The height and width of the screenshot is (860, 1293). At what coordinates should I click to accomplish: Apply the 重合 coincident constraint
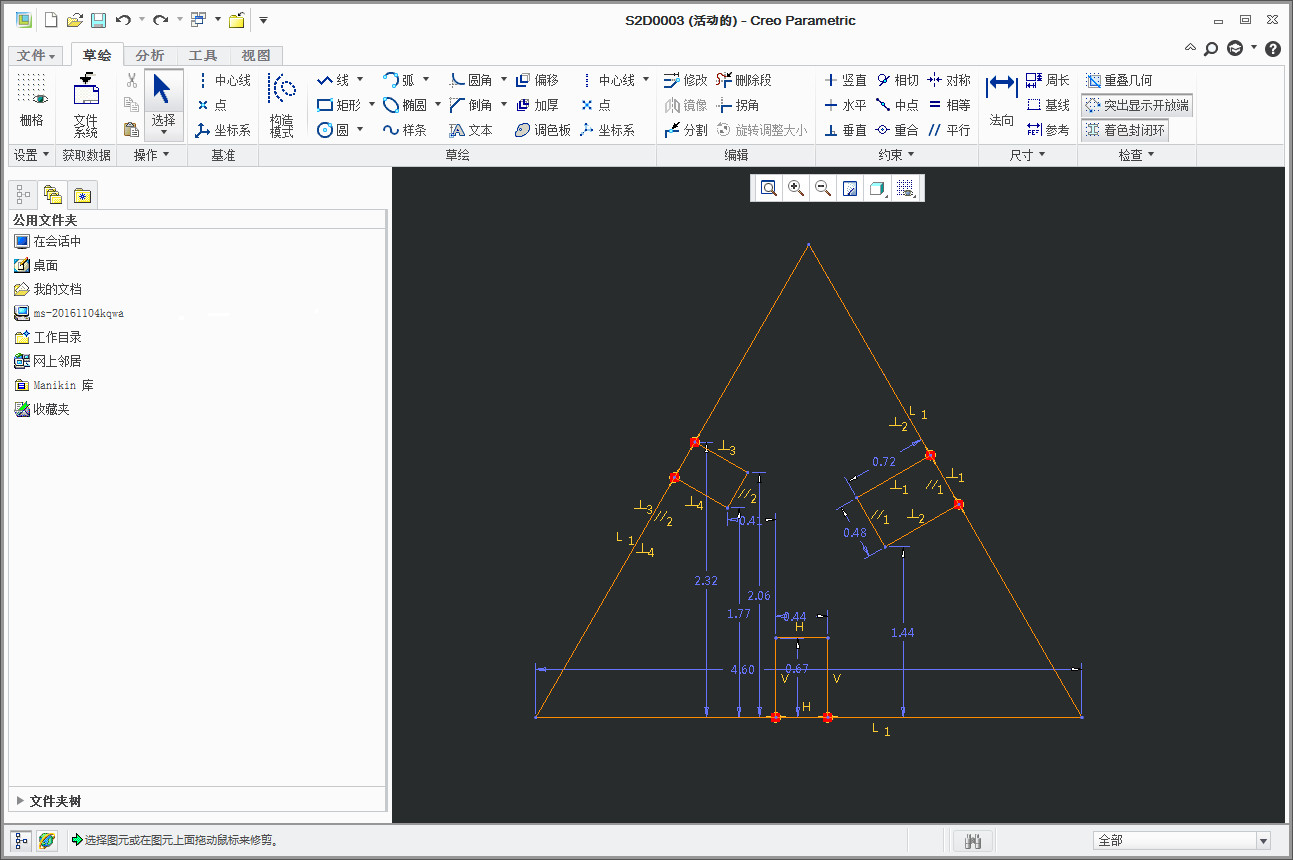897,130
